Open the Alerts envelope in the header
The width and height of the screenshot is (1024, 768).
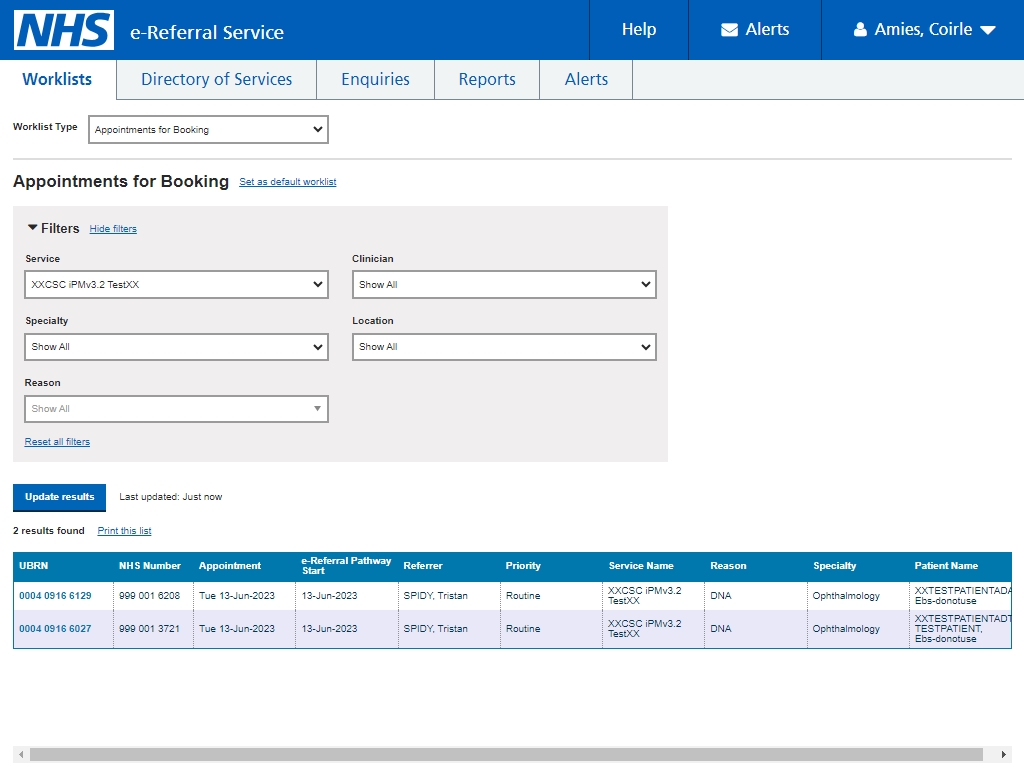(x=754, y=30)
